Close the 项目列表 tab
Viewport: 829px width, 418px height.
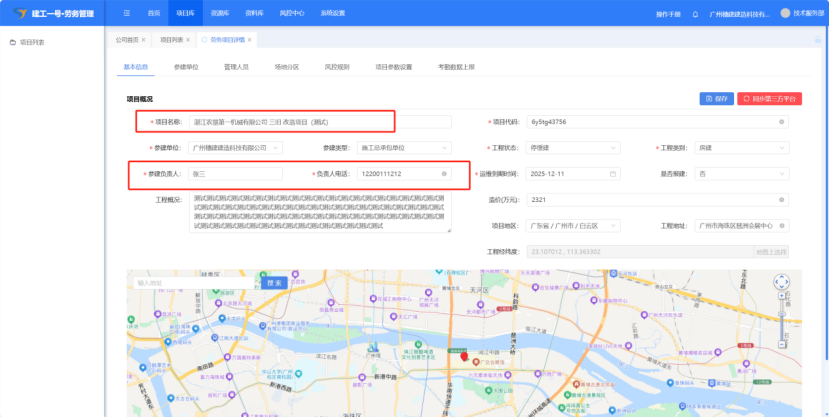(x=190, y=40)
